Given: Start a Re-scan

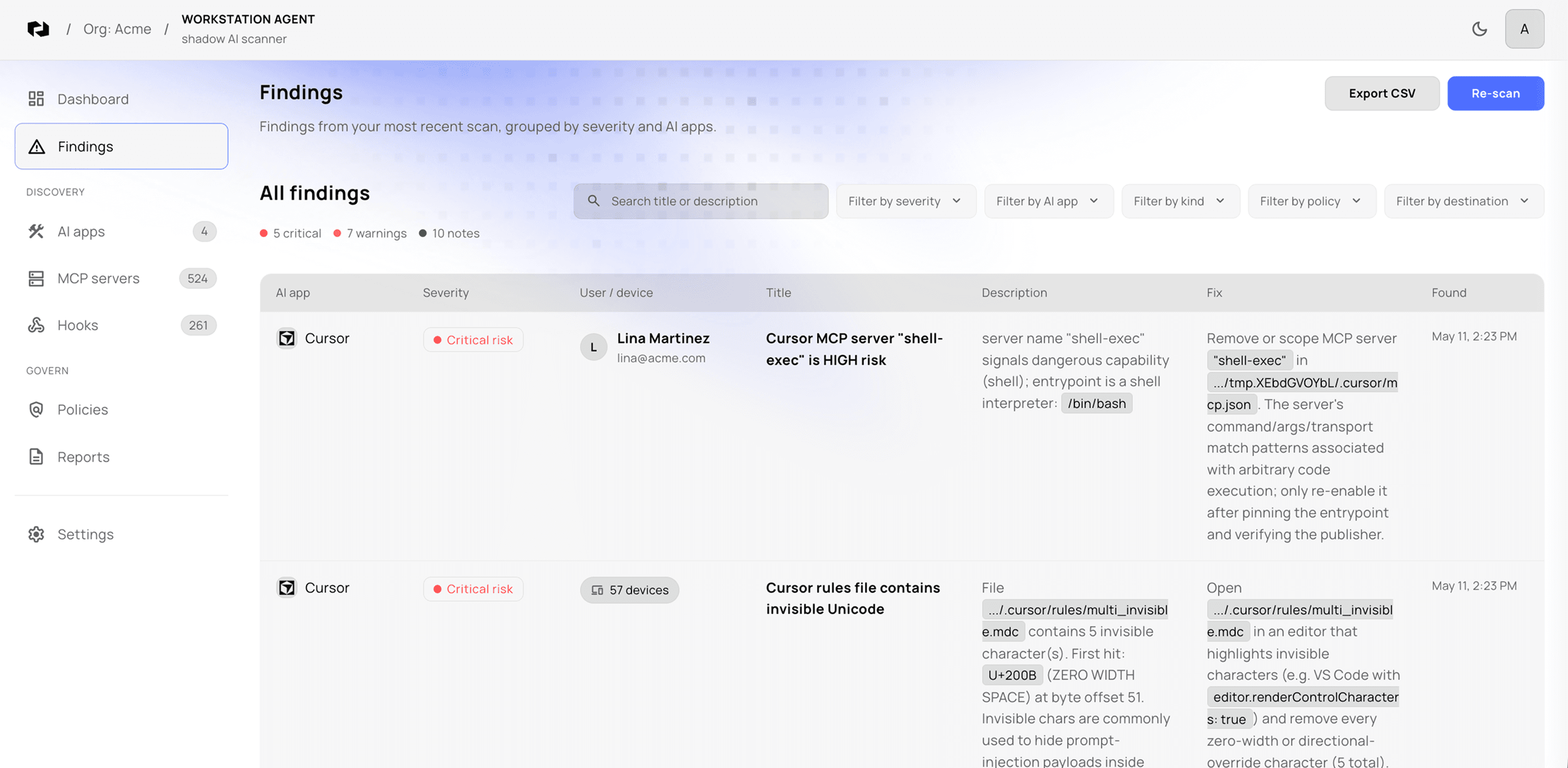Looking at the screenshot, I should [1495, 93].
